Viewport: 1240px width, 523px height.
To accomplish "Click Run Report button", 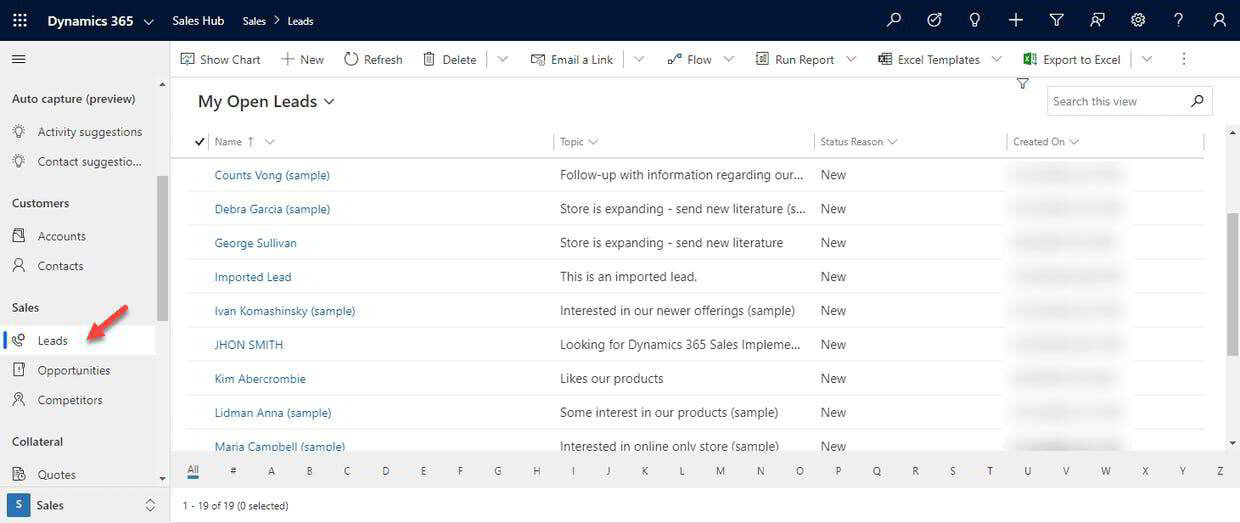I will [x=795, y=59].
